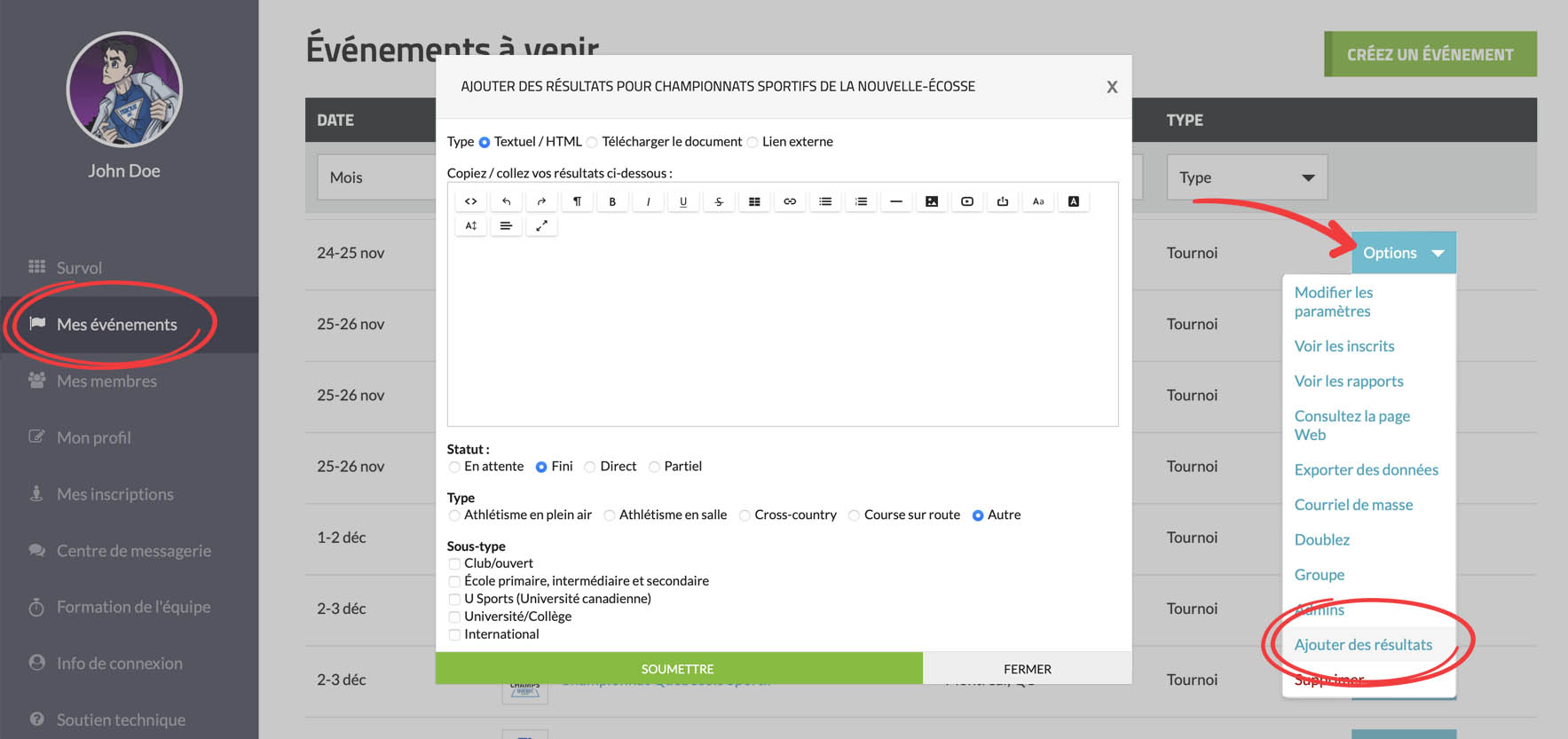Click the undo arrow in editor toolbar
The image size is (1568, 739).
tap(506, 201)
